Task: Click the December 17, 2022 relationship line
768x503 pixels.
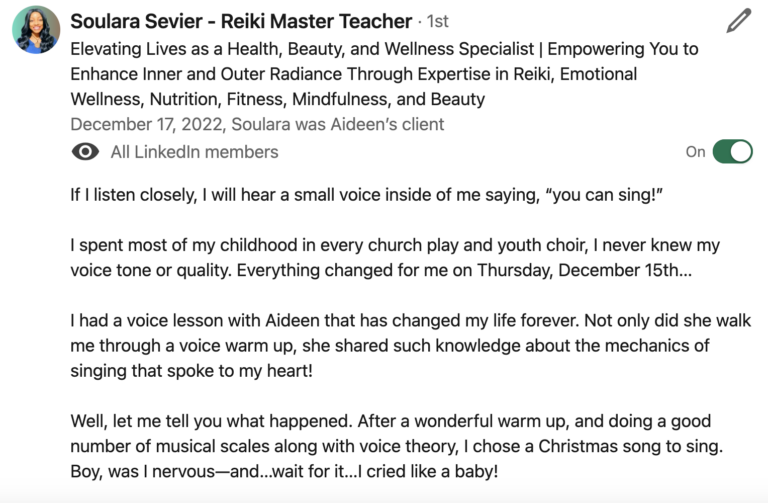Action: point(257,125)
